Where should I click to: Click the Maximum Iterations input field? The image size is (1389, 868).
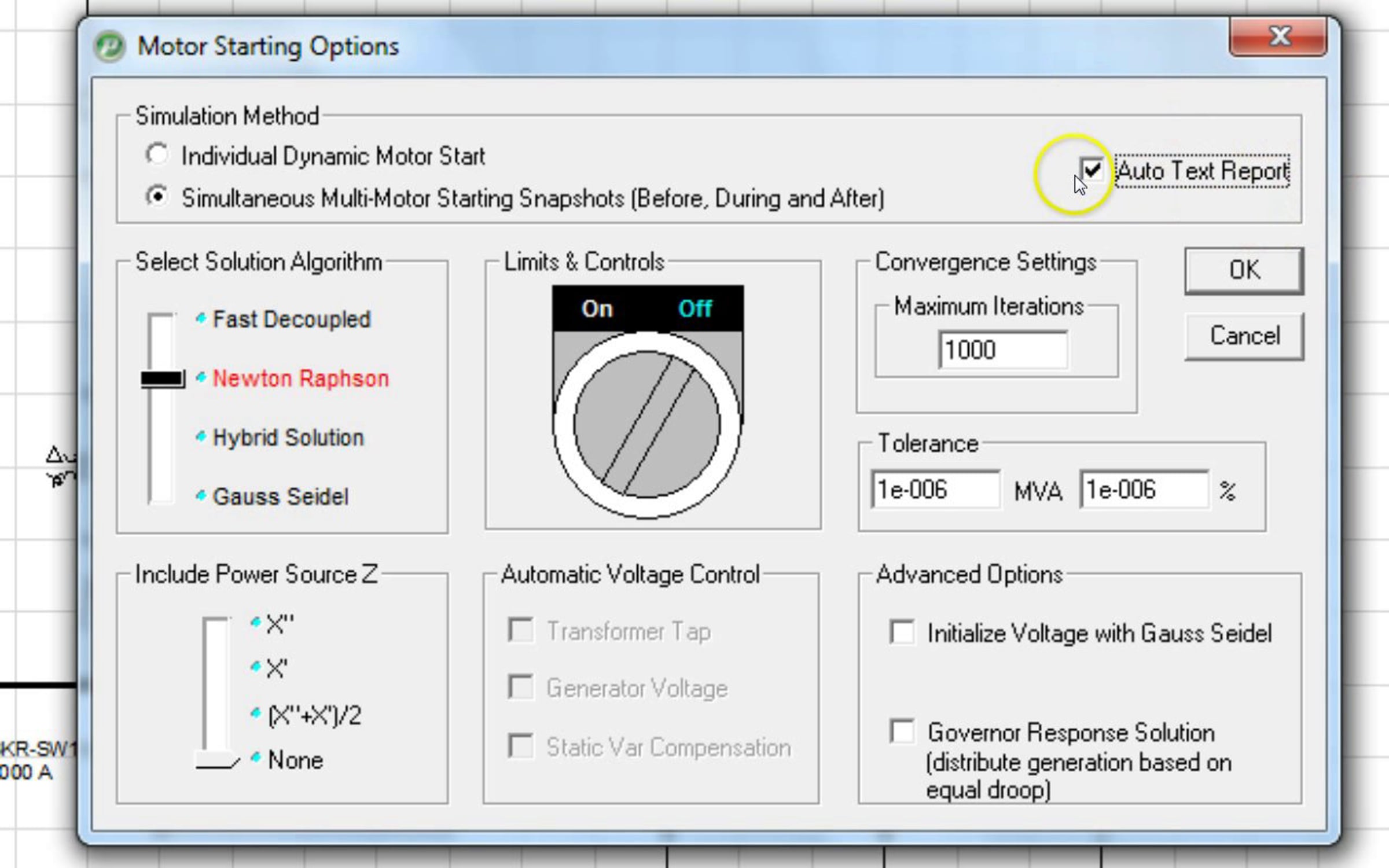click(1002, 350)
